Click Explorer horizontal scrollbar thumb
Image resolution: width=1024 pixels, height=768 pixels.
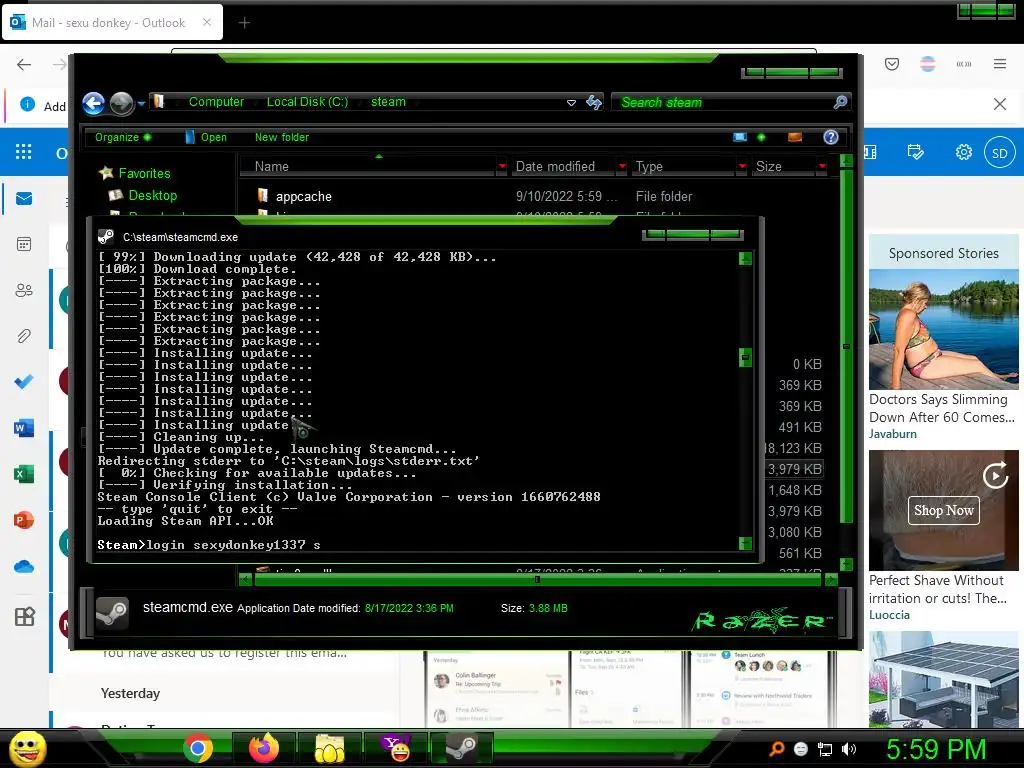(x=537, y=579)
